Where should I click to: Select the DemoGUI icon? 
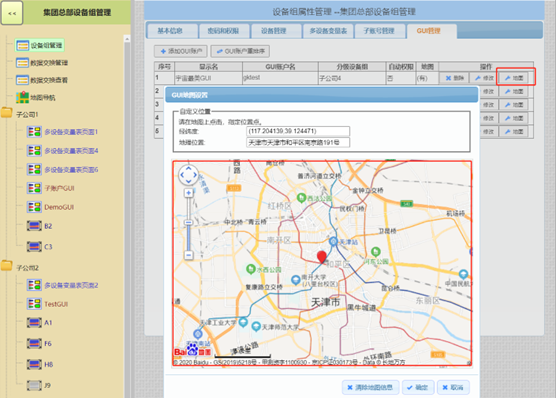(34, 207)
